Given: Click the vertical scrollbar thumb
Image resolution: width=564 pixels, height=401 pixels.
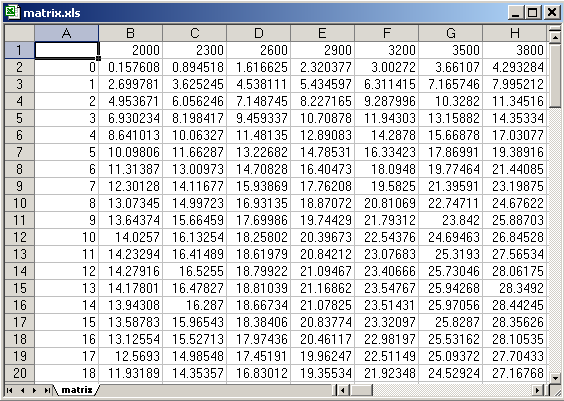Looking at the screenshot, I should (x=555, y=75).
